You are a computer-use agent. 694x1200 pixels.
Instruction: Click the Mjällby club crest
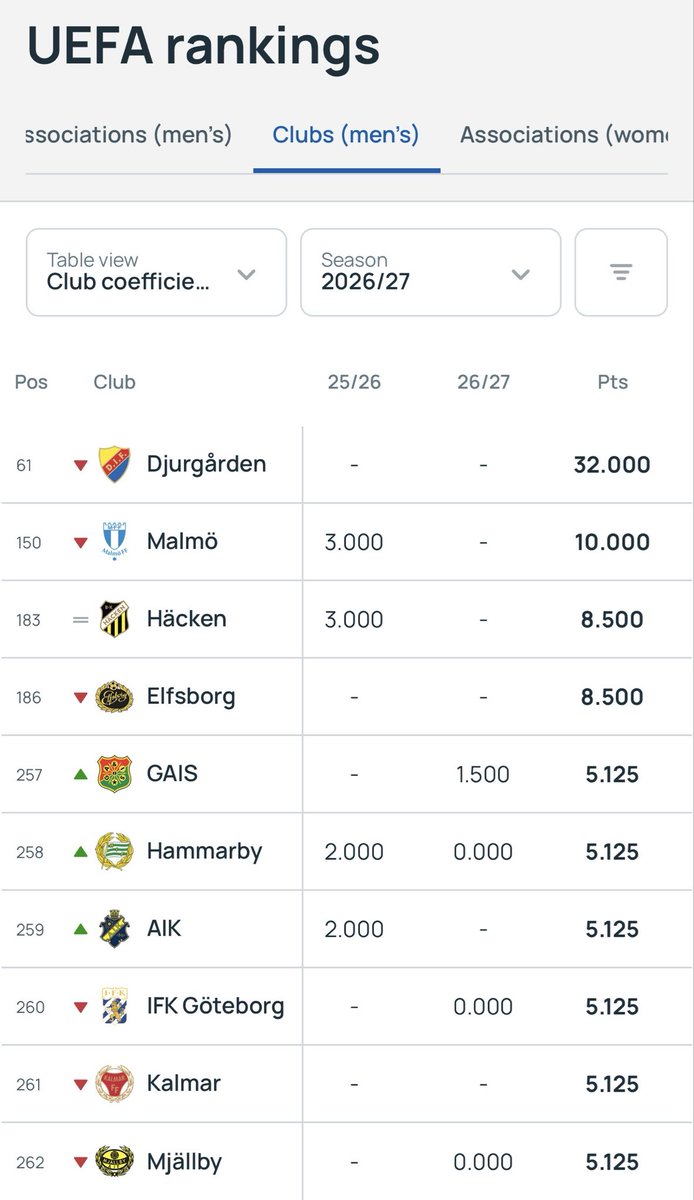pyautogui.click(x=114, y=1161)
